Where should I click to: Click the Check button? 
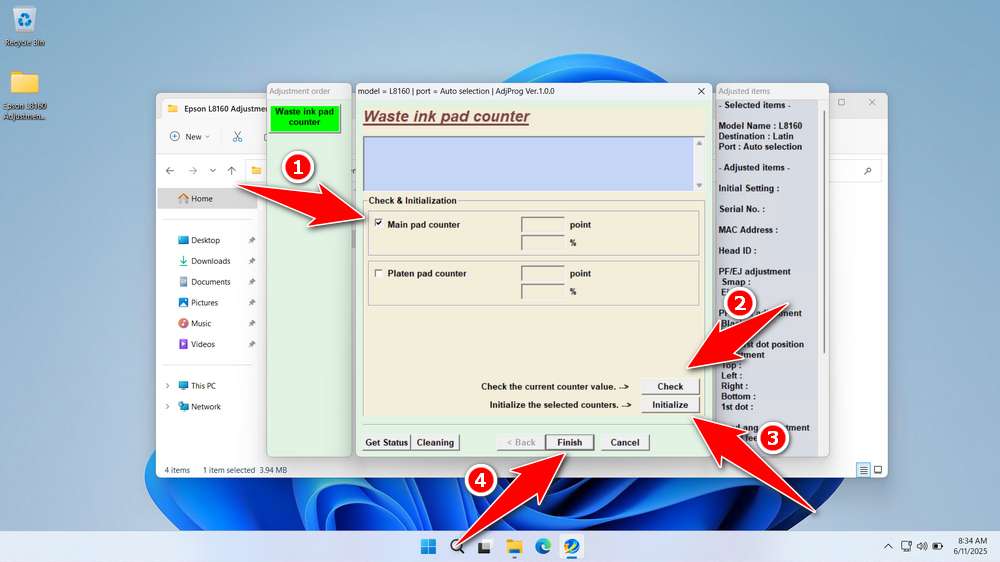670,386
